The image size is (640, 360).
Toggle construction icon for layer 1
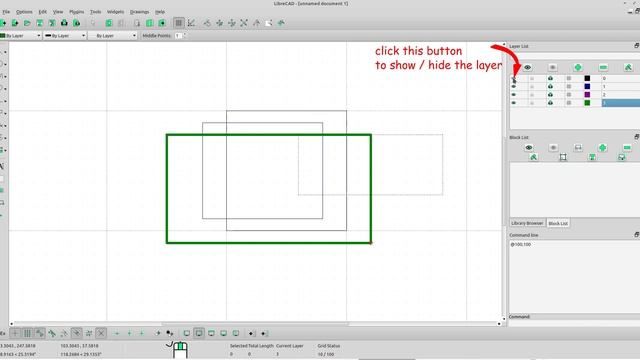coord(569,87)
